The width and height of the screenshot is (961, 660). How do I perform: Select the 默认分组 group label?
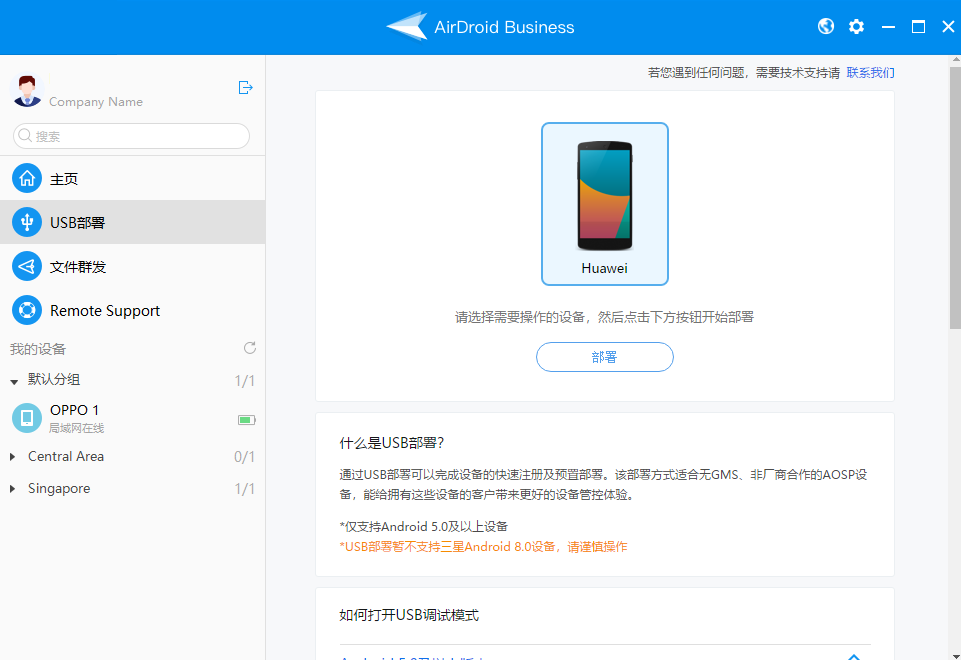click(54, 379)
